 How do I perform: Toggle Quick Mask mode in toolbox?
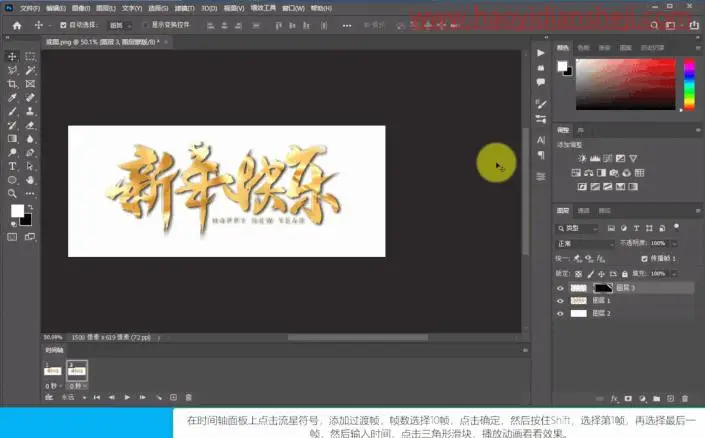(12, 237)
